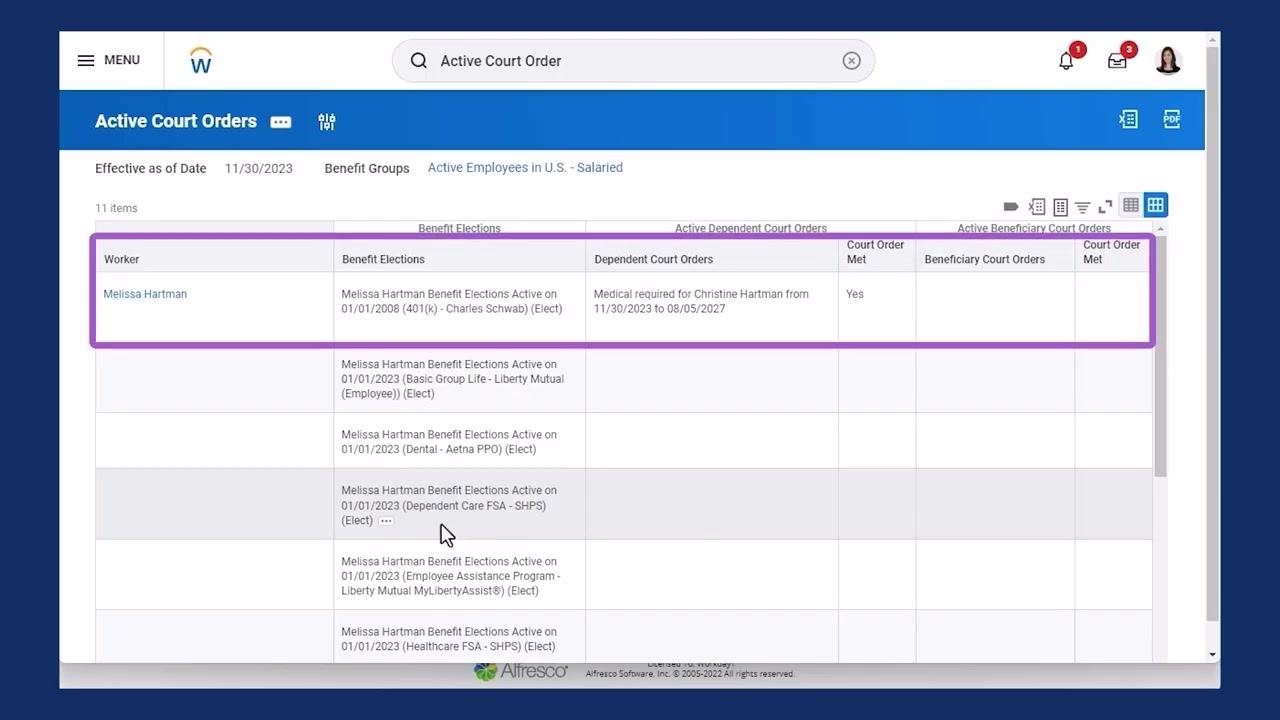Click the table scroll-up arrow
Screen dimensions: 1280x720
tap(1160, 229)
